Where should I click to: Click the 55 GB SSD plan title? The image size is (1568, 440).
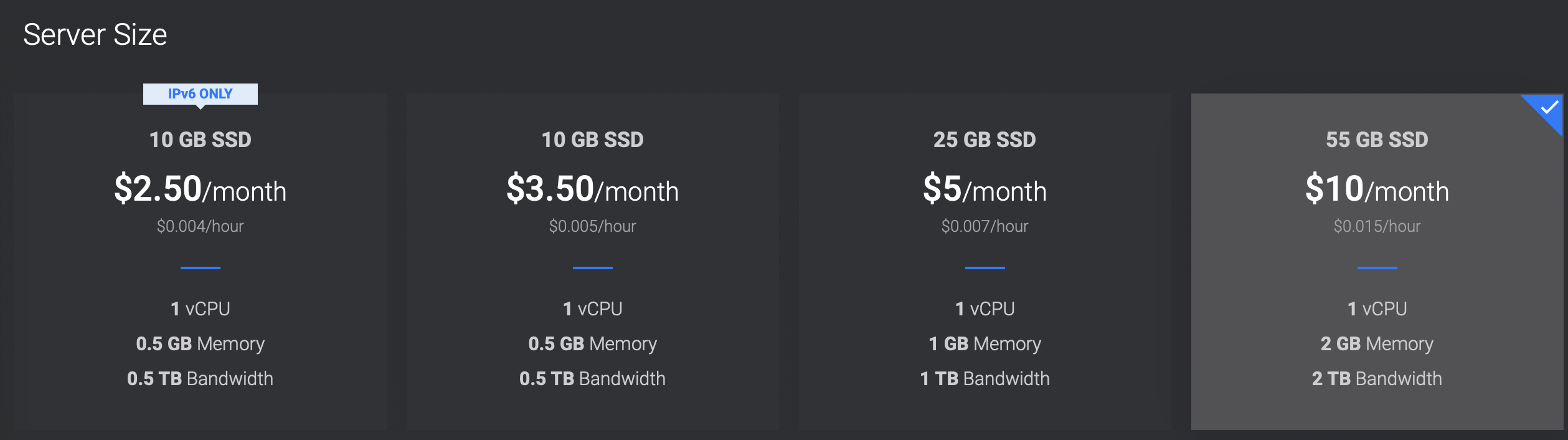point(1377,140)
